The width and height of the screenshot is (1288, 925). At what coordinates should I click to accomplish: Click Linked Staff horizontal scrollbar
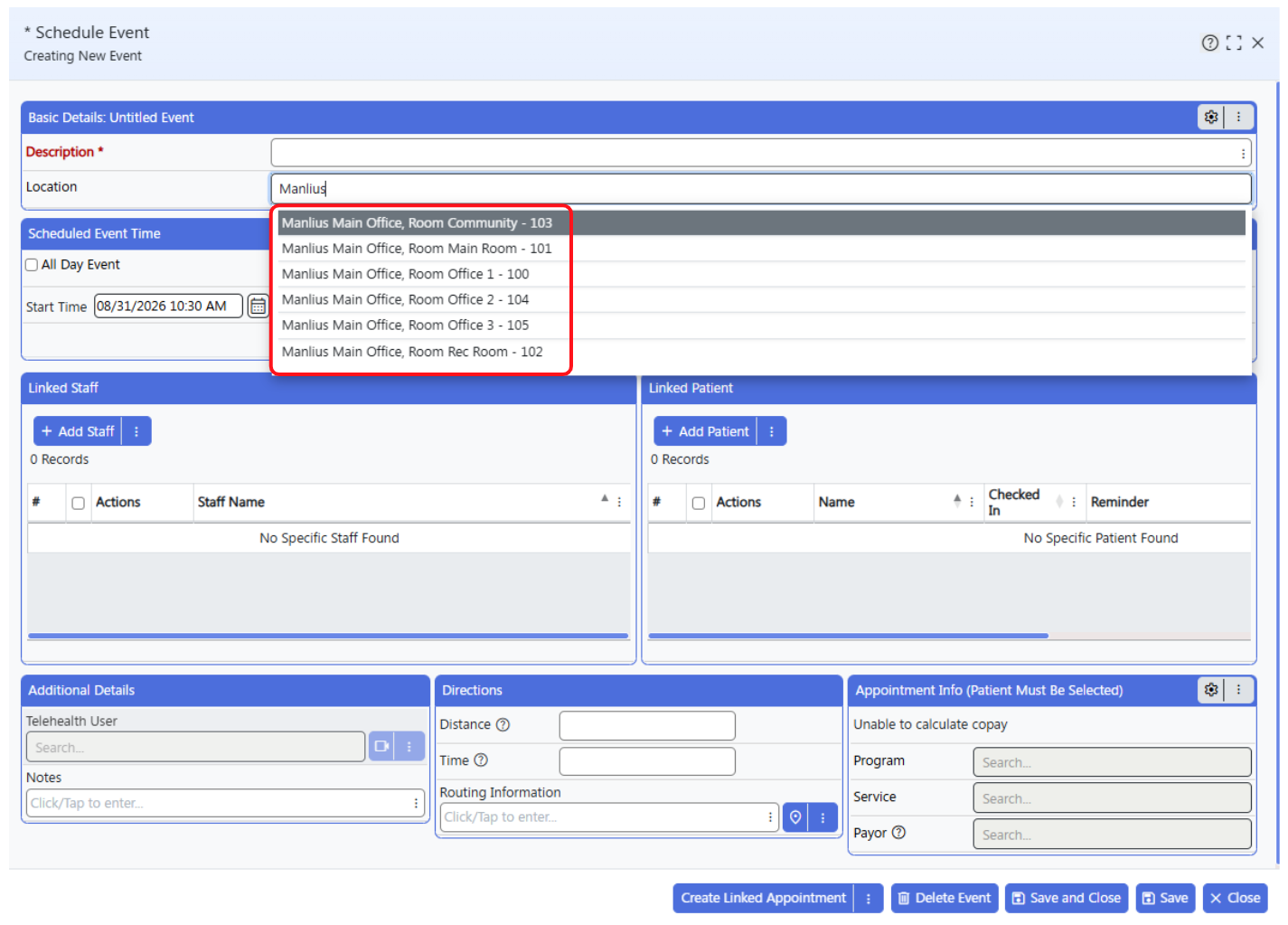point(328,636)
